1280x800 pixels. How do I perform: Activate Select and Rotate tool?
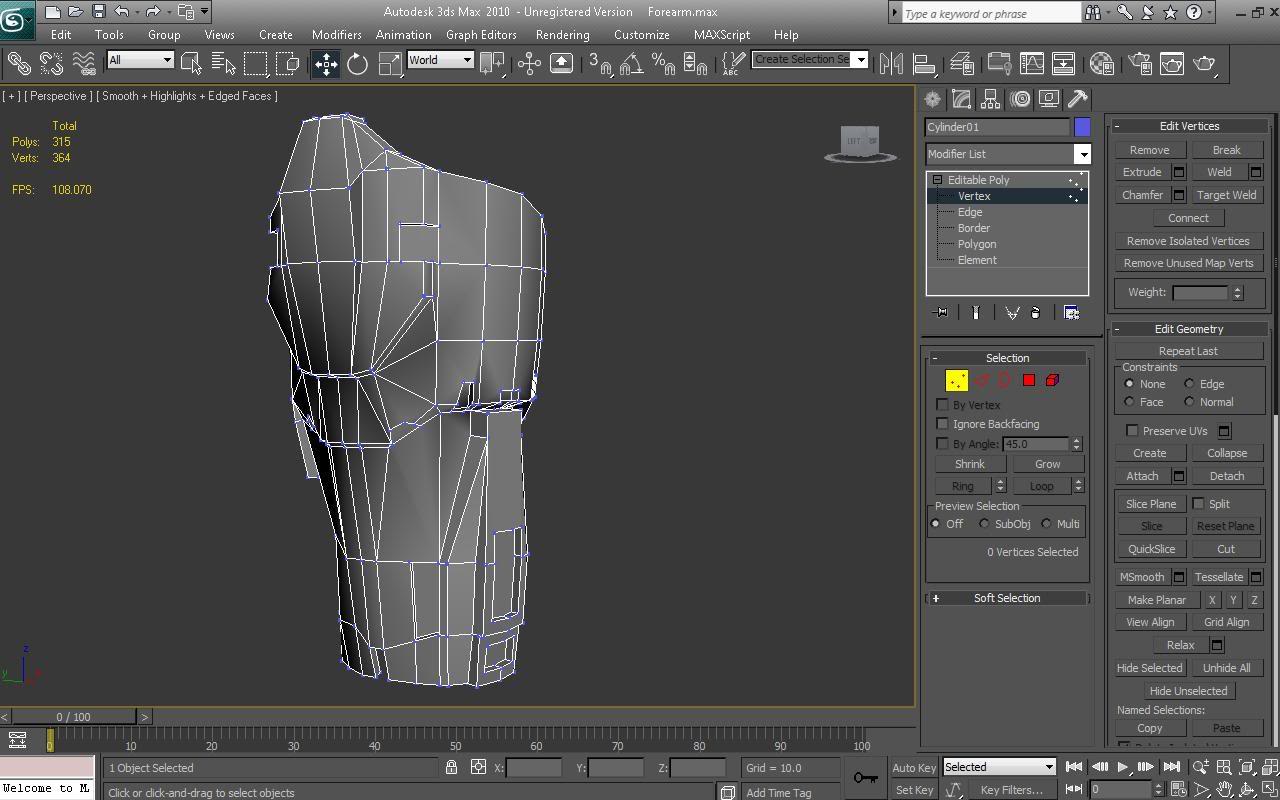[357, 63]
